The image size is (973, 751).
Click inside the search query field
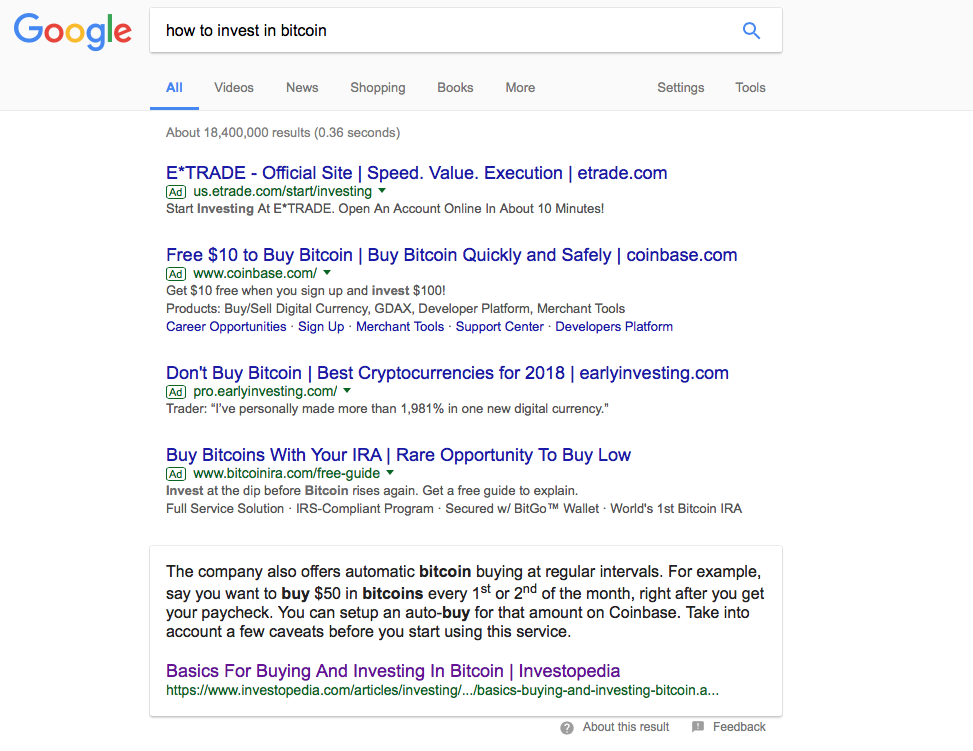coord(400,31)
